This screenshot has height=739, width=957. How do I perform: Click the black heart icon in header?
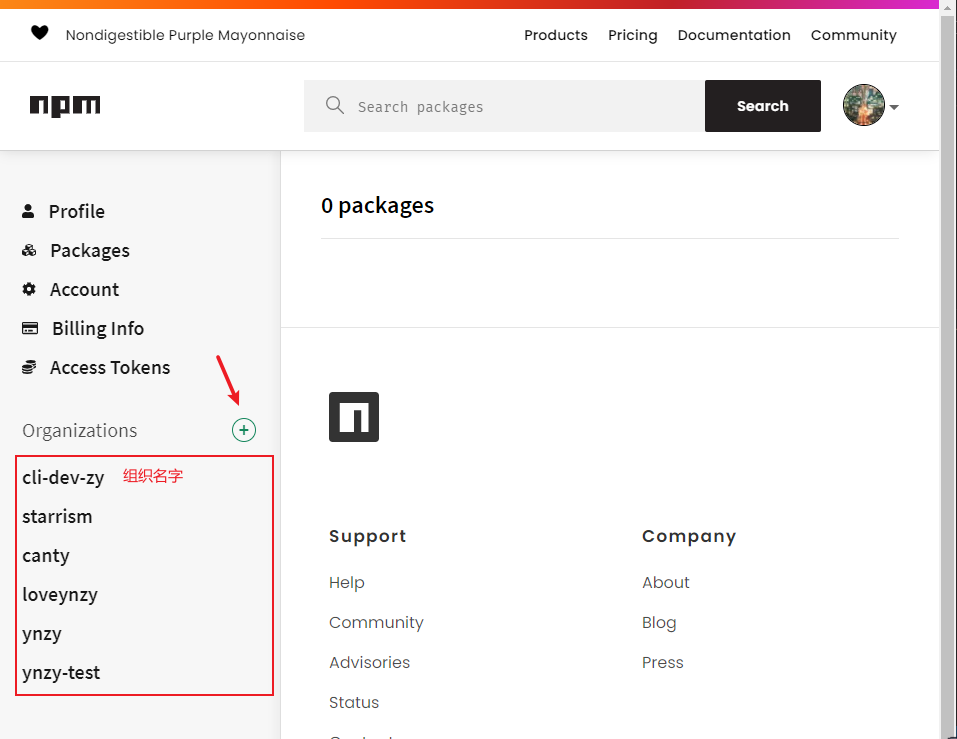pyautogui.click(x=40, y=32)
